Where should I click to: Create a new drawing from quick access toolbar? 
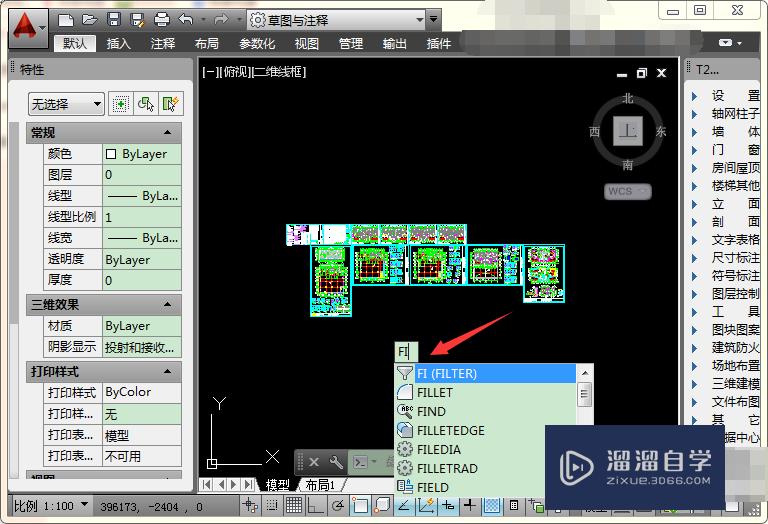coord(66,20)
